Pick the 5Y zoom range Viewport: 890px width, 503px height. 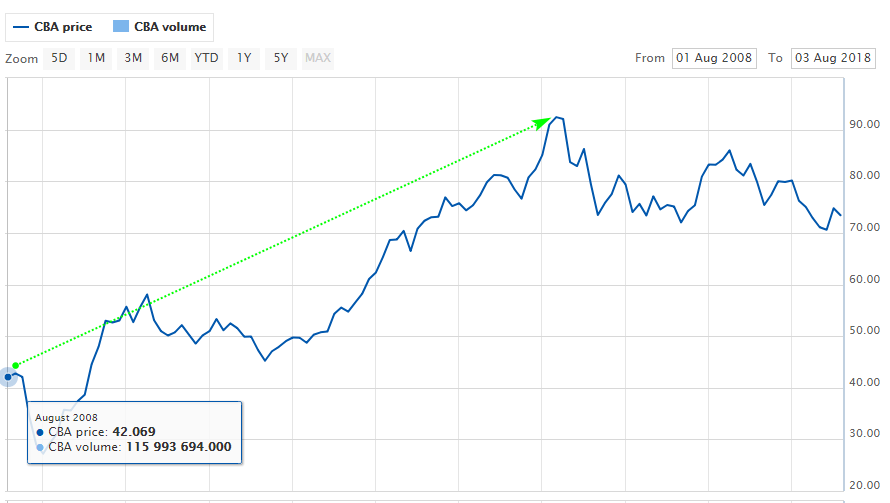click(x=281, y=58)
